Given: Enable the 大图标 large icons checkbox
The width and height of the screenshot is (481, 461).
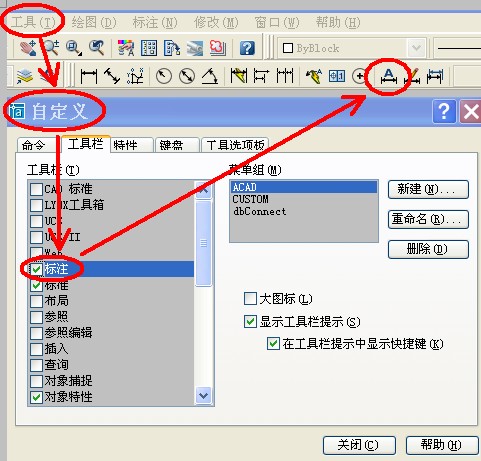Looking at the screenshot, I should pos(250,299).
